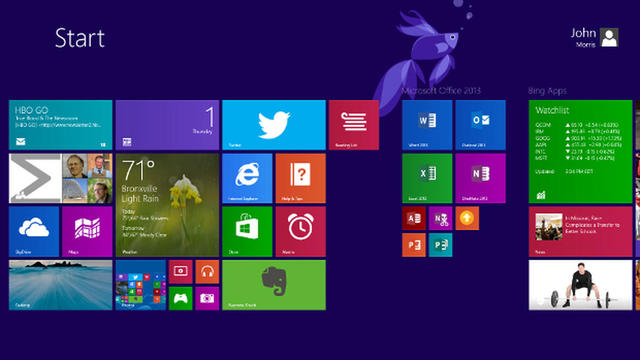Launch the Twitter tile
The height and width of the screenshot is (360, 640).
(x=274, y=125)
